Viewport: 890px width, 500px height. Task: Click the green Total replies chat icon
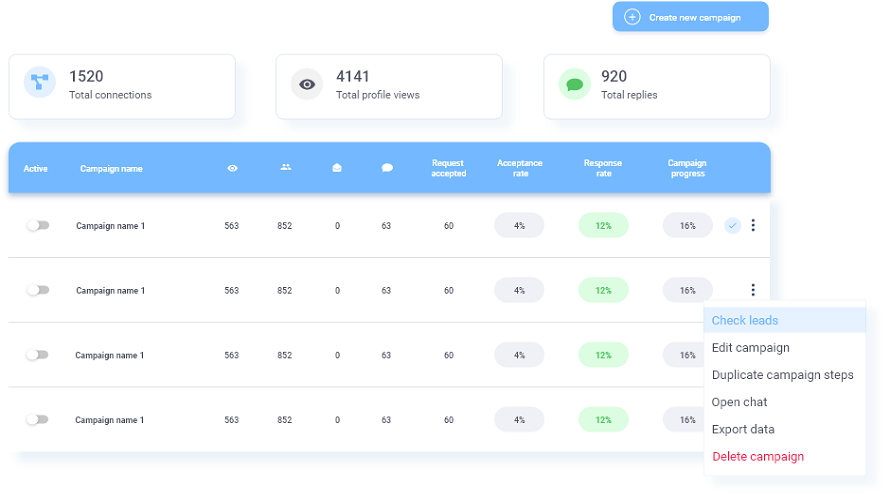574,84
